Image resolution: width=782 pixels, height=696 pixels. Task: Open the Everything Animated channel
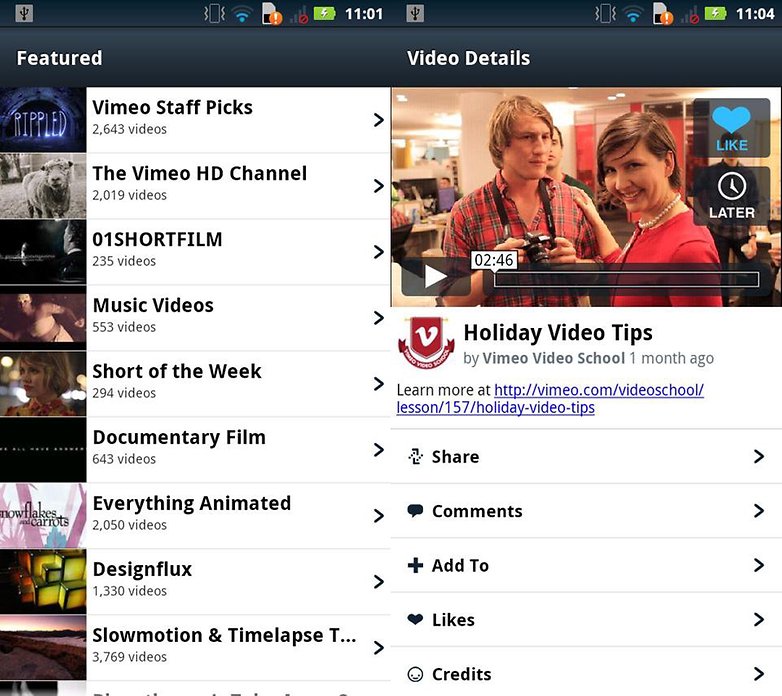pos(195,516)
